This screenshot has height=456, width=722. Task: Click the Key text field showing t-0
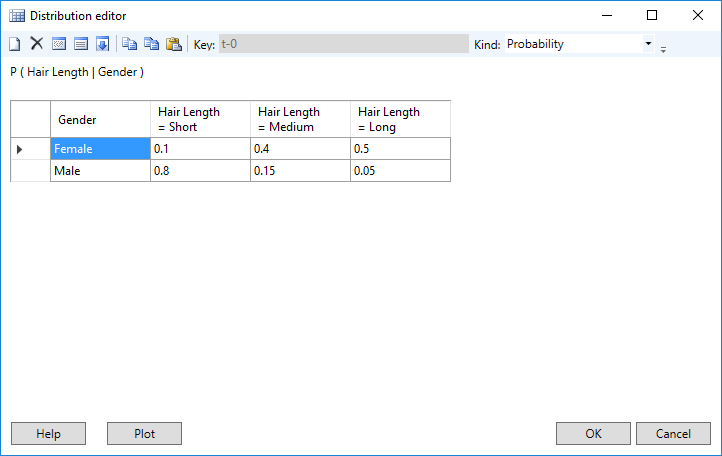tap(342, 44)
